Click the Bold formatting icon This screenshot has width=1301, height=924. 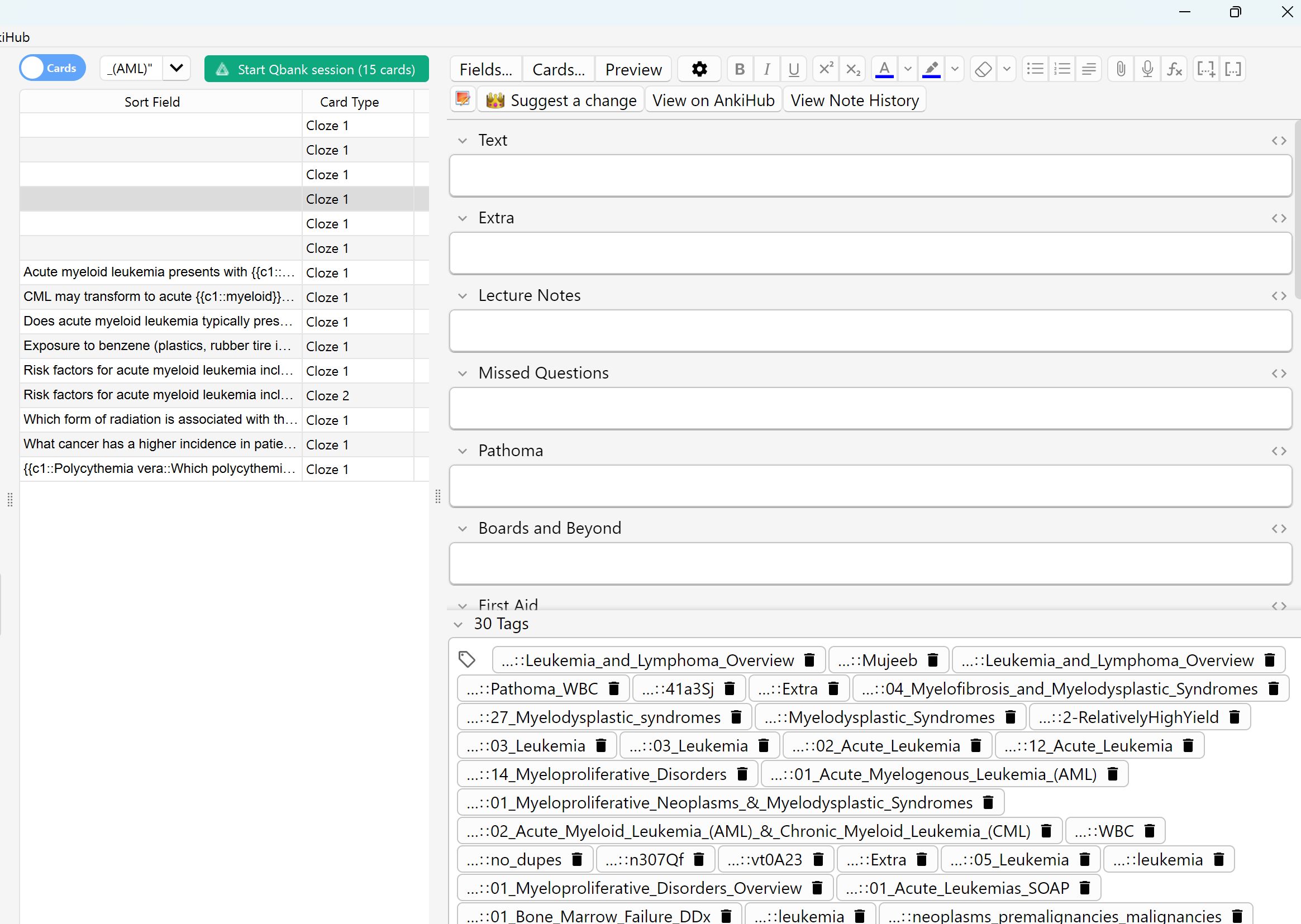click(x=739, y=69)
